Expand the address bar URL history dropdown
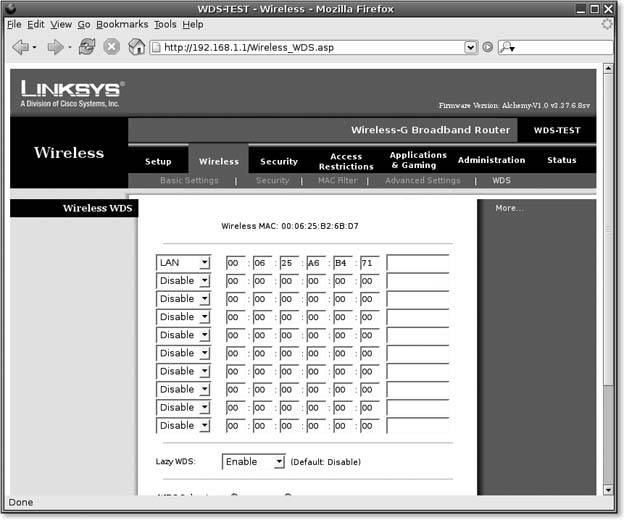This screenshot has height=520, width=624. pyautogui.click(x=471, y=47)
